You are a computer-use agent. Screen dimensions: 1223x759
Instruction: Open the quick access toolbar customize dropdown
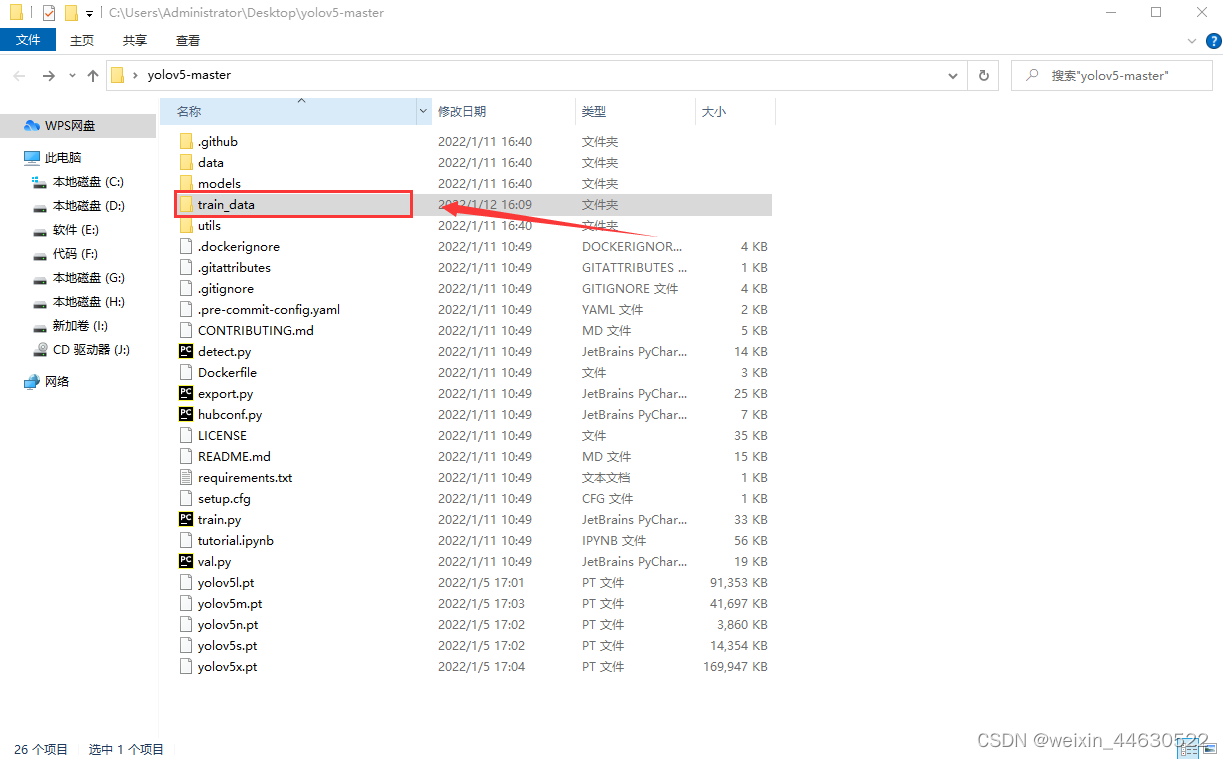click(89, 14)
